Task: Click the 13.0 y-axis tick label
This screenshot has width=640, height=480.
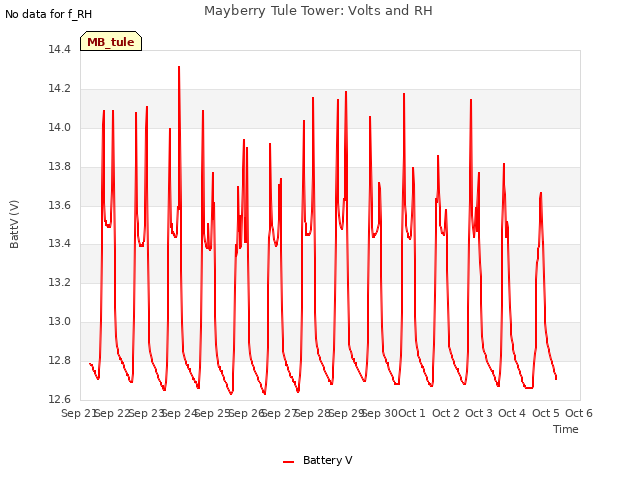Action: point(60,322)
